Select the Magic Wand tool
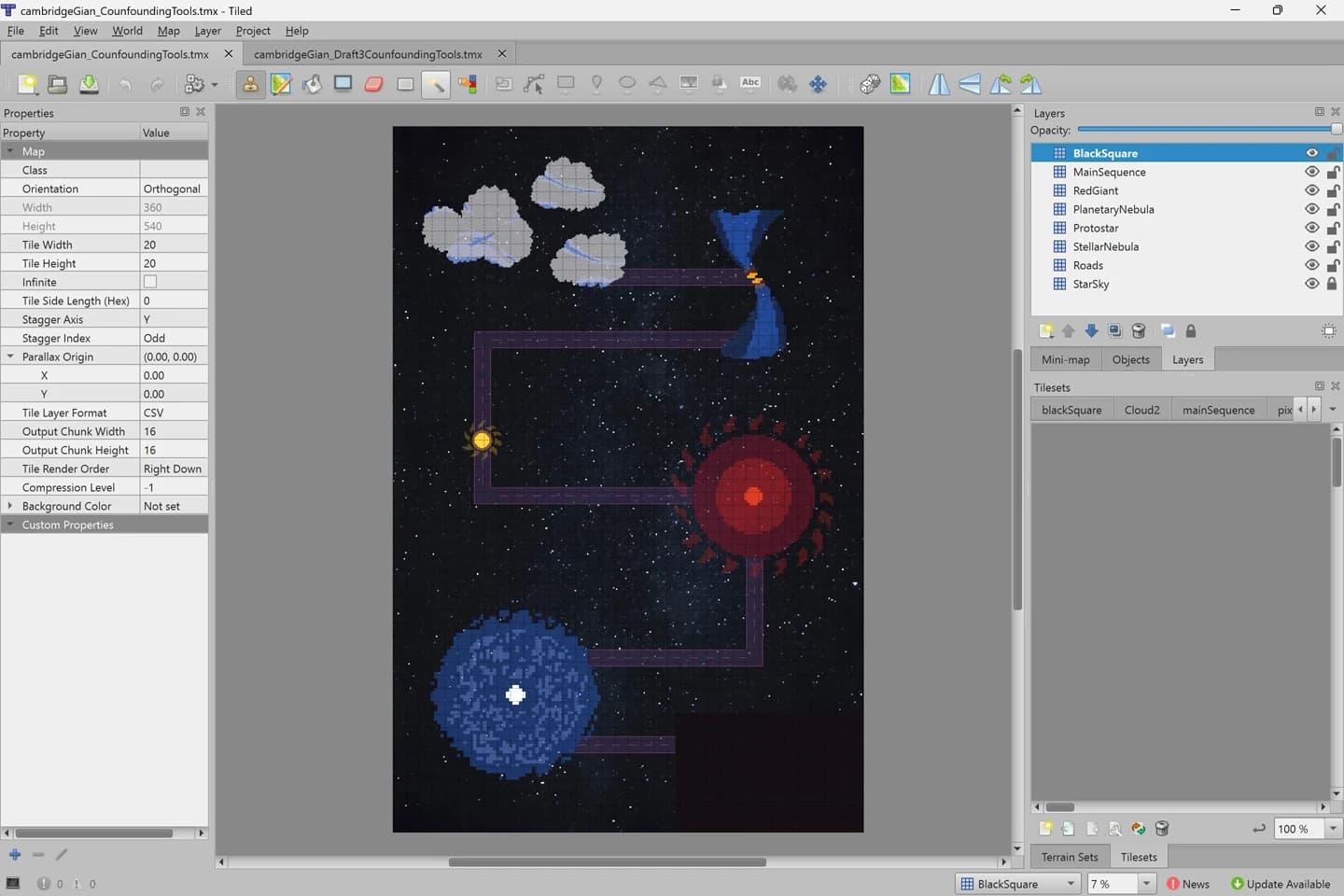Image resolution: width=1344 pixels, height=896 pixels. tap(436, 84)
